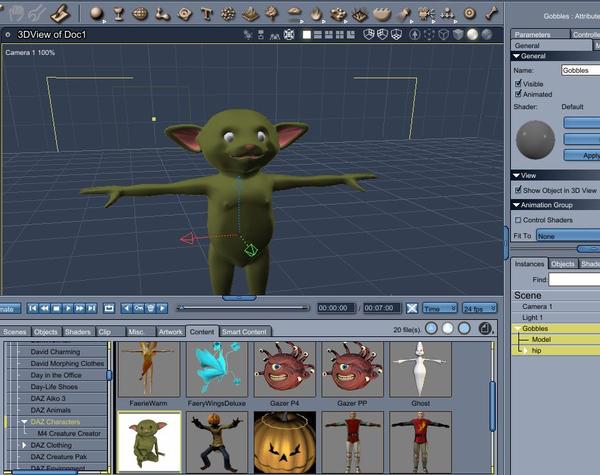Select the Model item under Gobbles

541,340
